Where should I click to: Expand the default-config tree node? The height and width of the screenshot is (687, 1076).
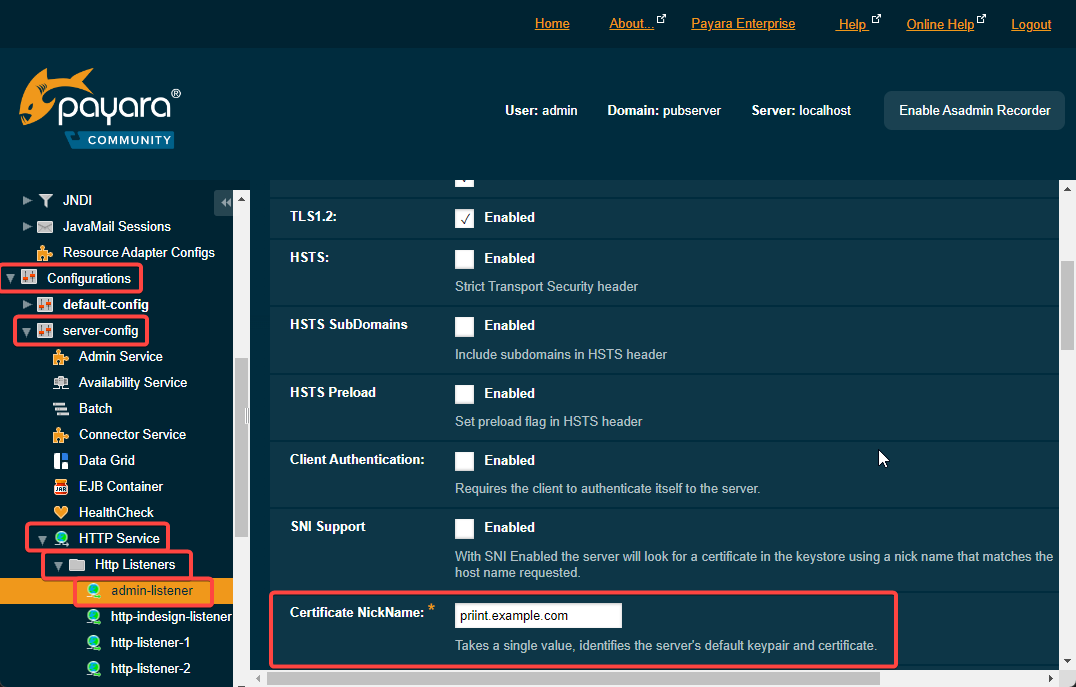pos(27,305)
